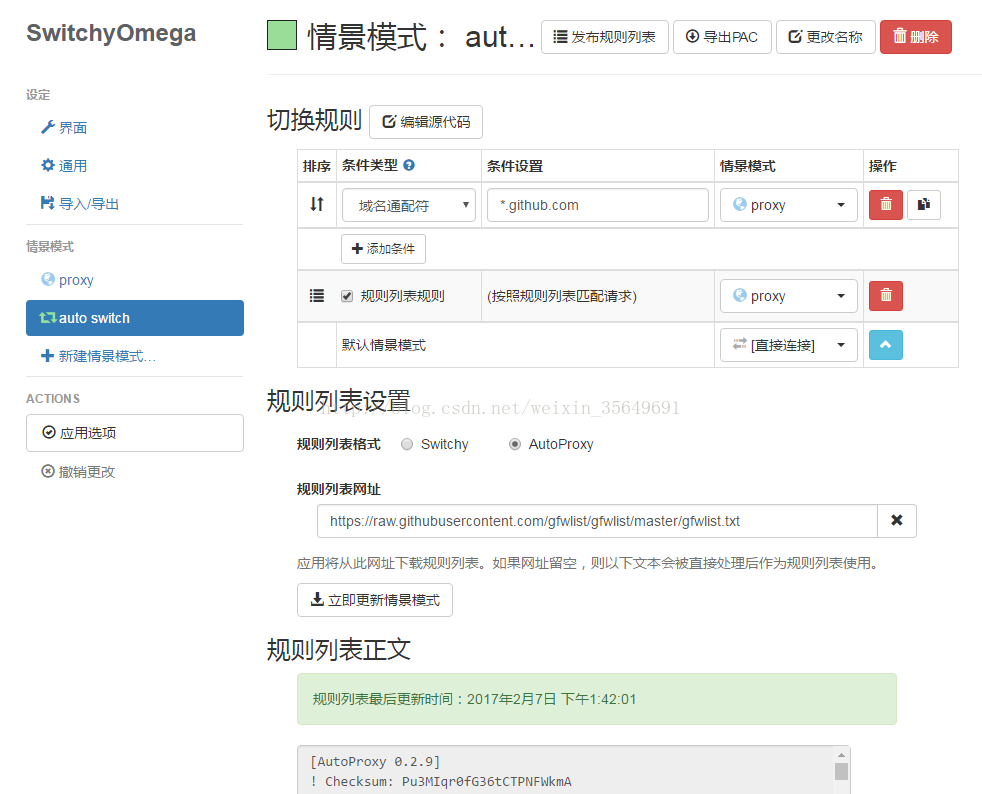The image size is (982, 794).
Task: Click the save icon beside 导入/导出
Action: 48,203
